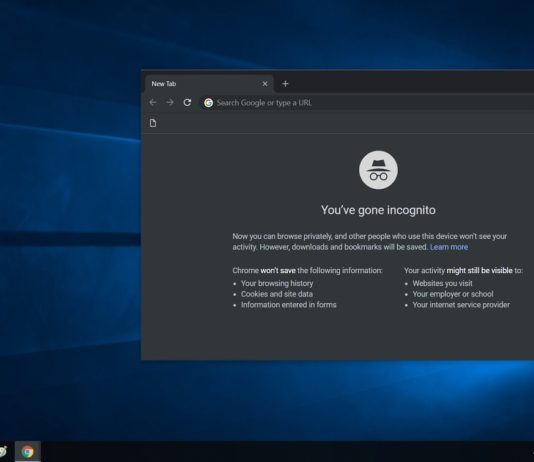Click the text Cookies and site data
This screenshot has height=462, width=534.
(x=277, y=294)
